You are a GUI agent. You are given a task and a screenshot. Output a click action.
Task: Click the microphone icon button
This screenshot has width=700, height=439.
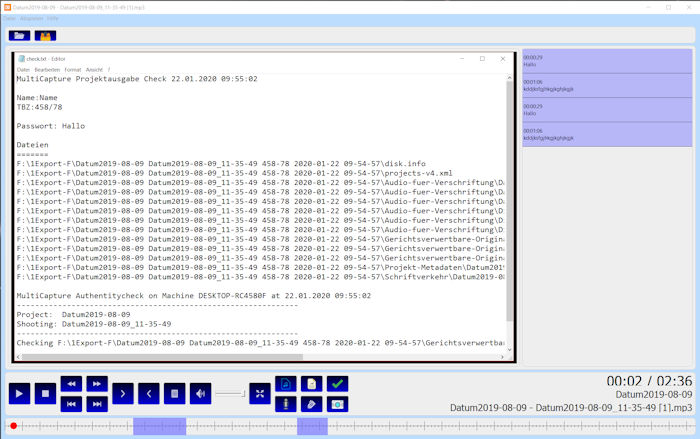[285, 404]
